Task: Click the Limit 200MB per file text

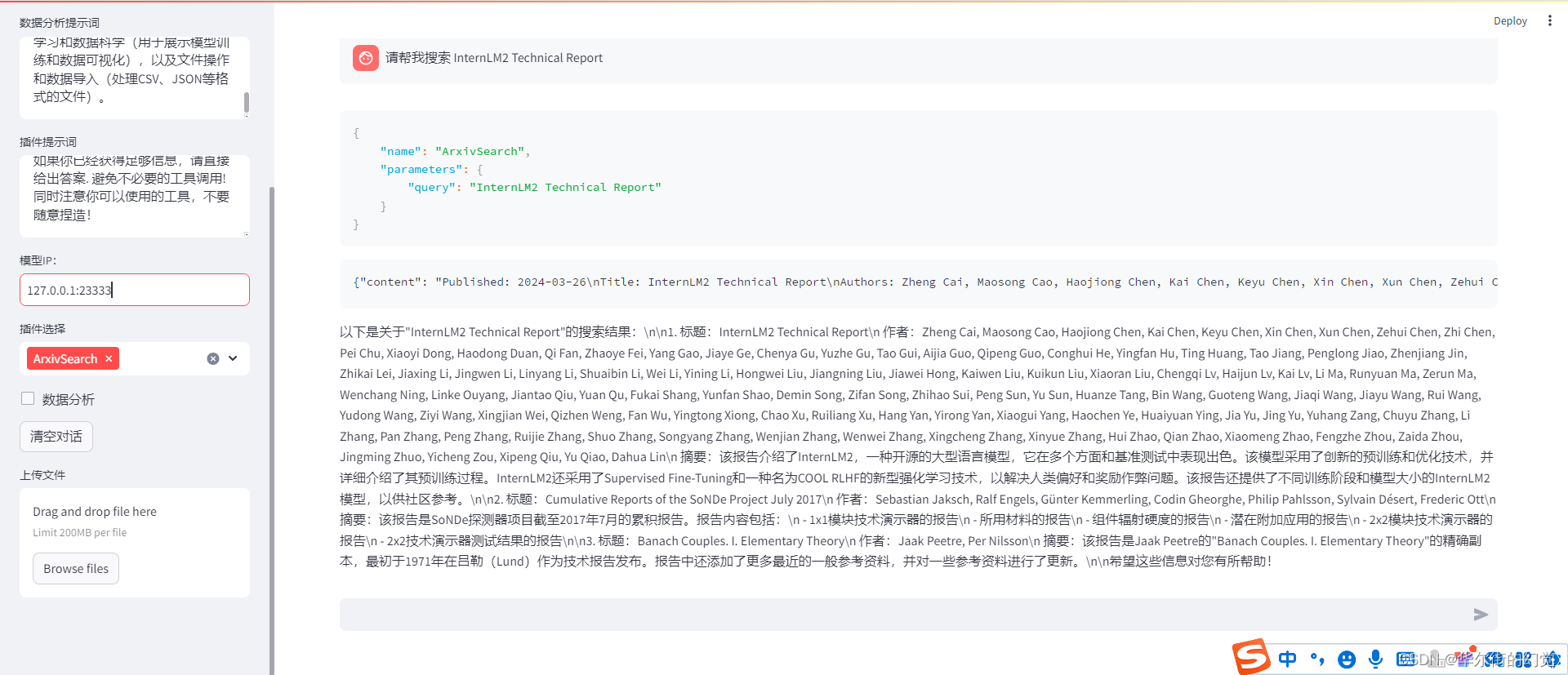Action: coord(80,532)
